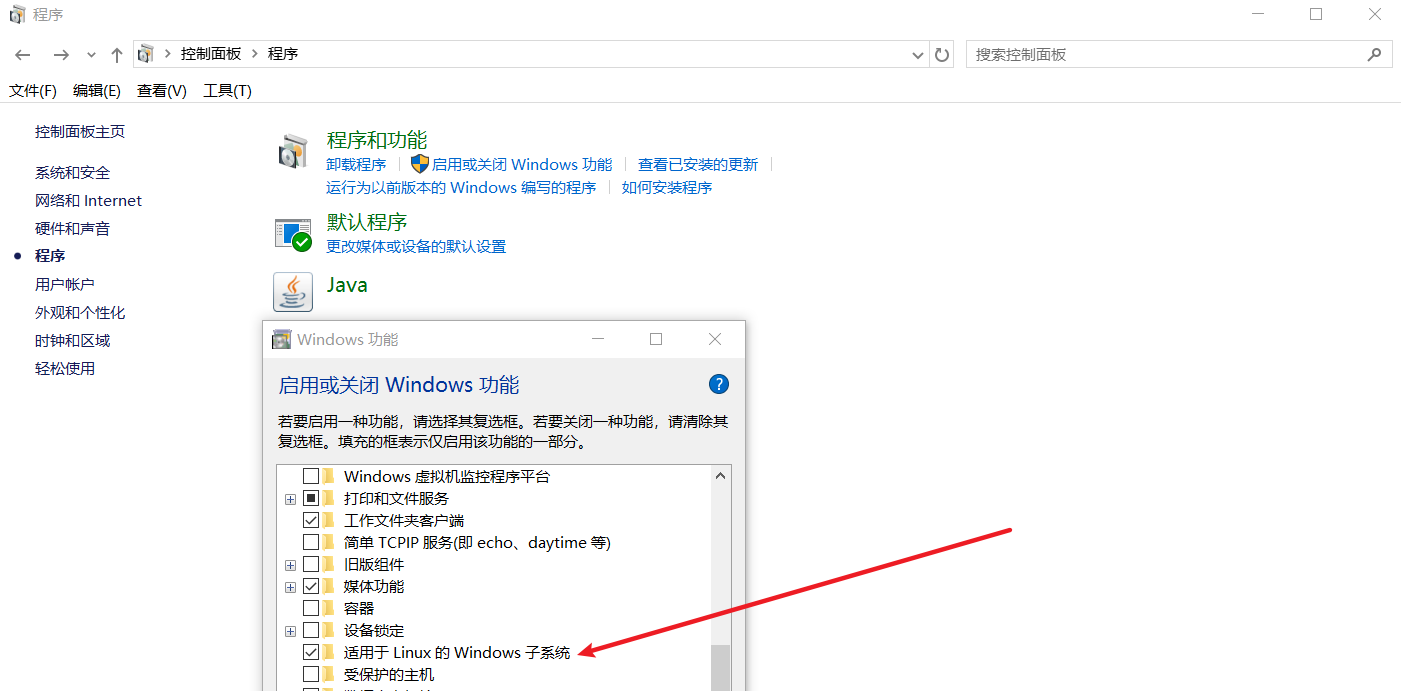Viewport: 1401px width, 691px height.
Task: Click the Java coffee cup icon
Action: (293, 292)
